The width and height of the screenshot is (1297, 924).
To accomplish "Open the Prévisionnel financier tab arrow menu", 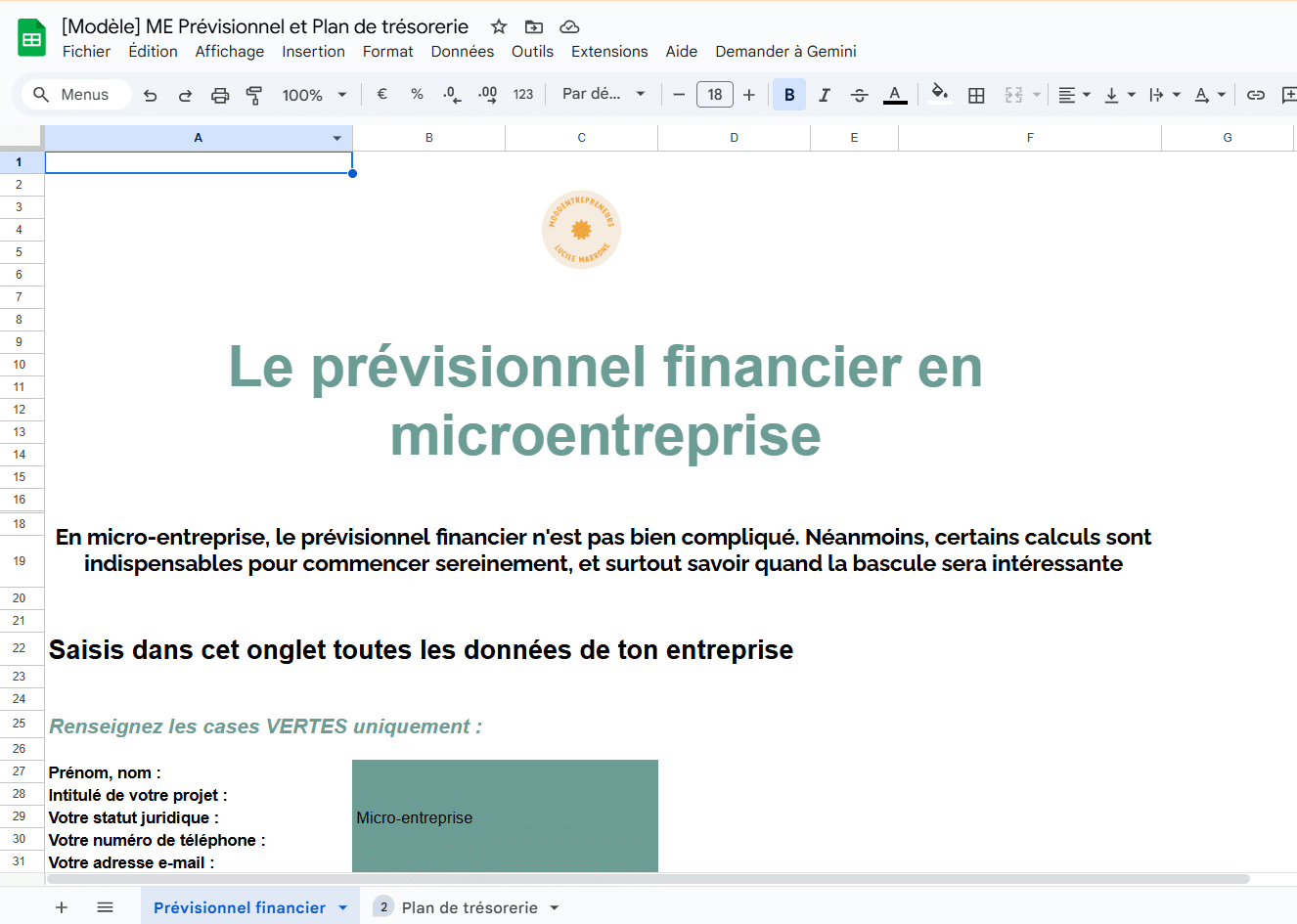I will [343, 907].
